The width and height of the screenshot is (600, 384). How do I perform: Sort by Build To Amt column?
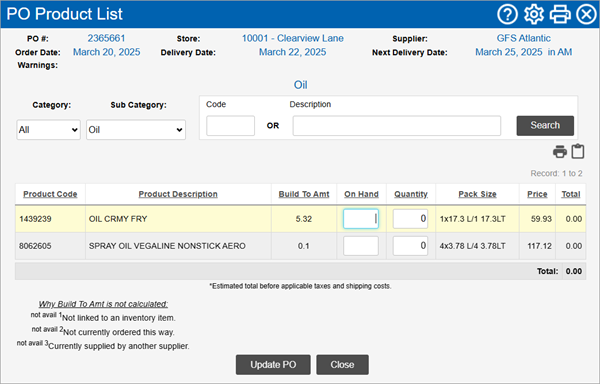[304, 194]
